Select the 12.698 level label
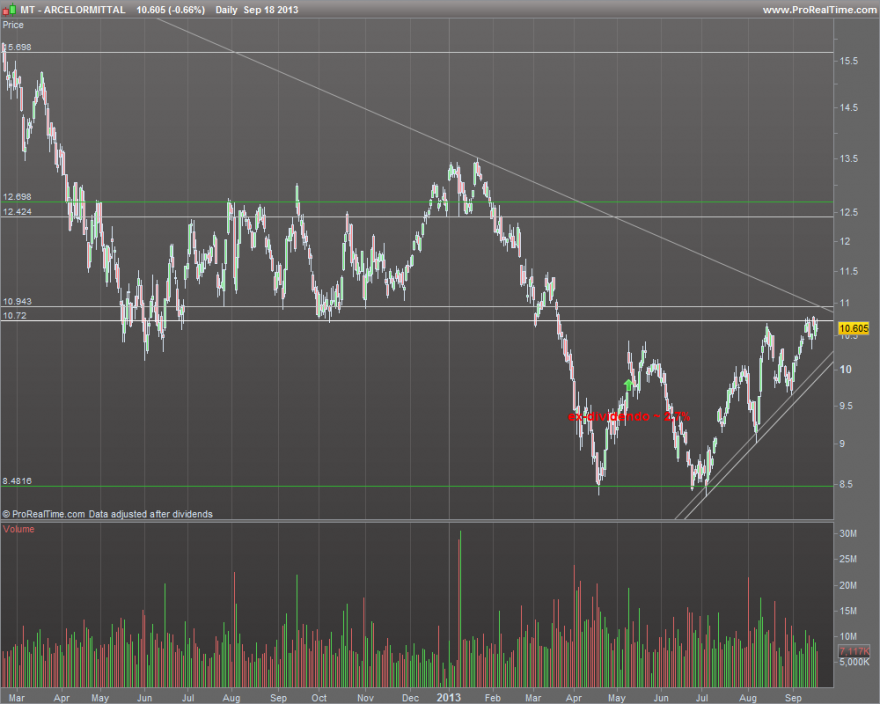 pos(17,196)
